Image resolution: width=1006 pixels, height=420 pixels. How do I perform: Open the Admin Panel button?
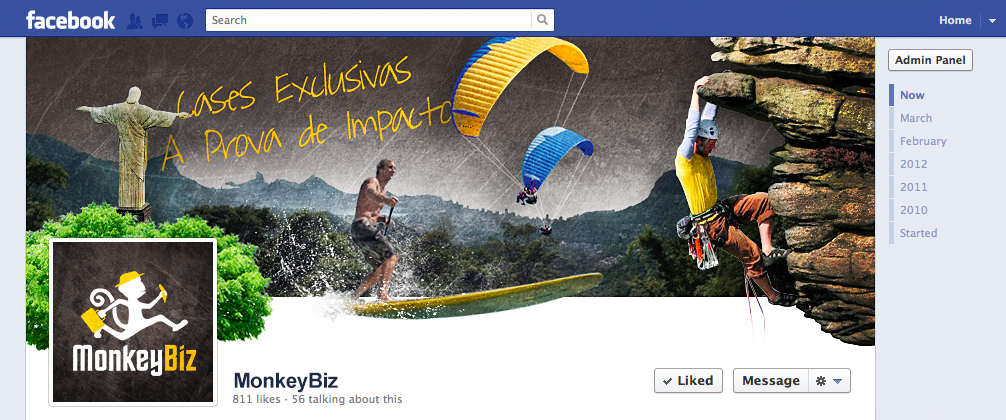930,60
